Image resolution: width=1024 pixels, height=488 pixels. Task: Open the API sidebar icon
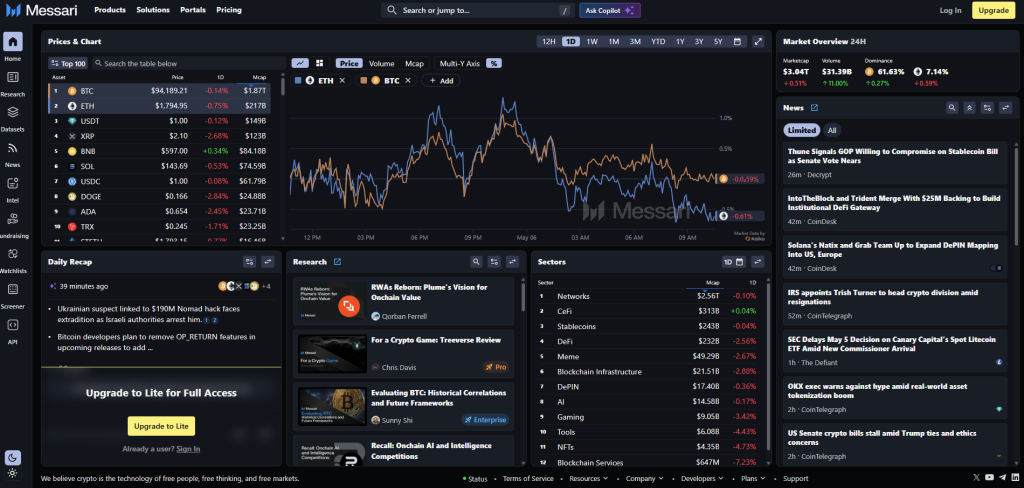pos(12,324)
